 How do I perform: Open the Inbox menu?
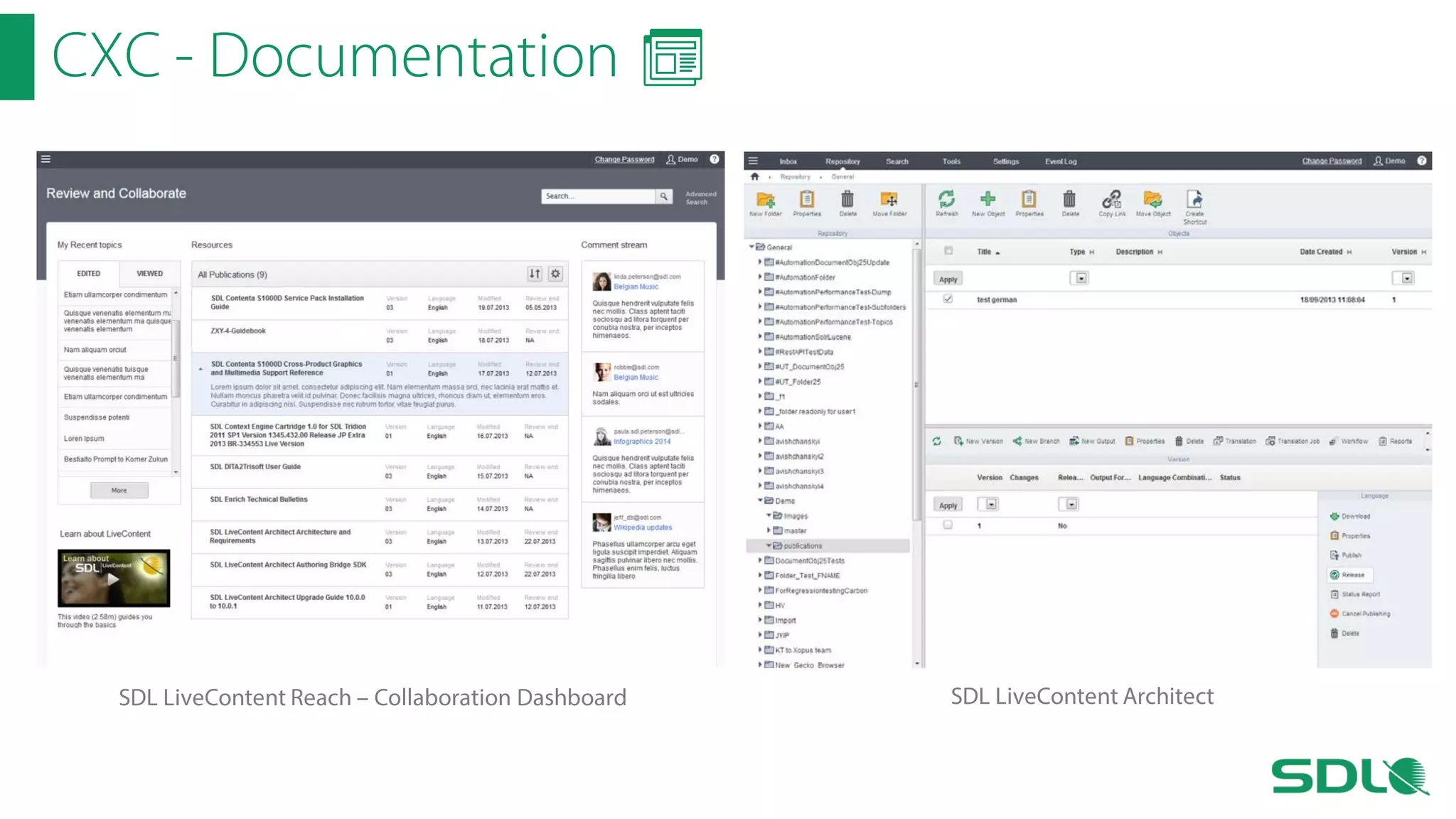click(x=788, y=161)
